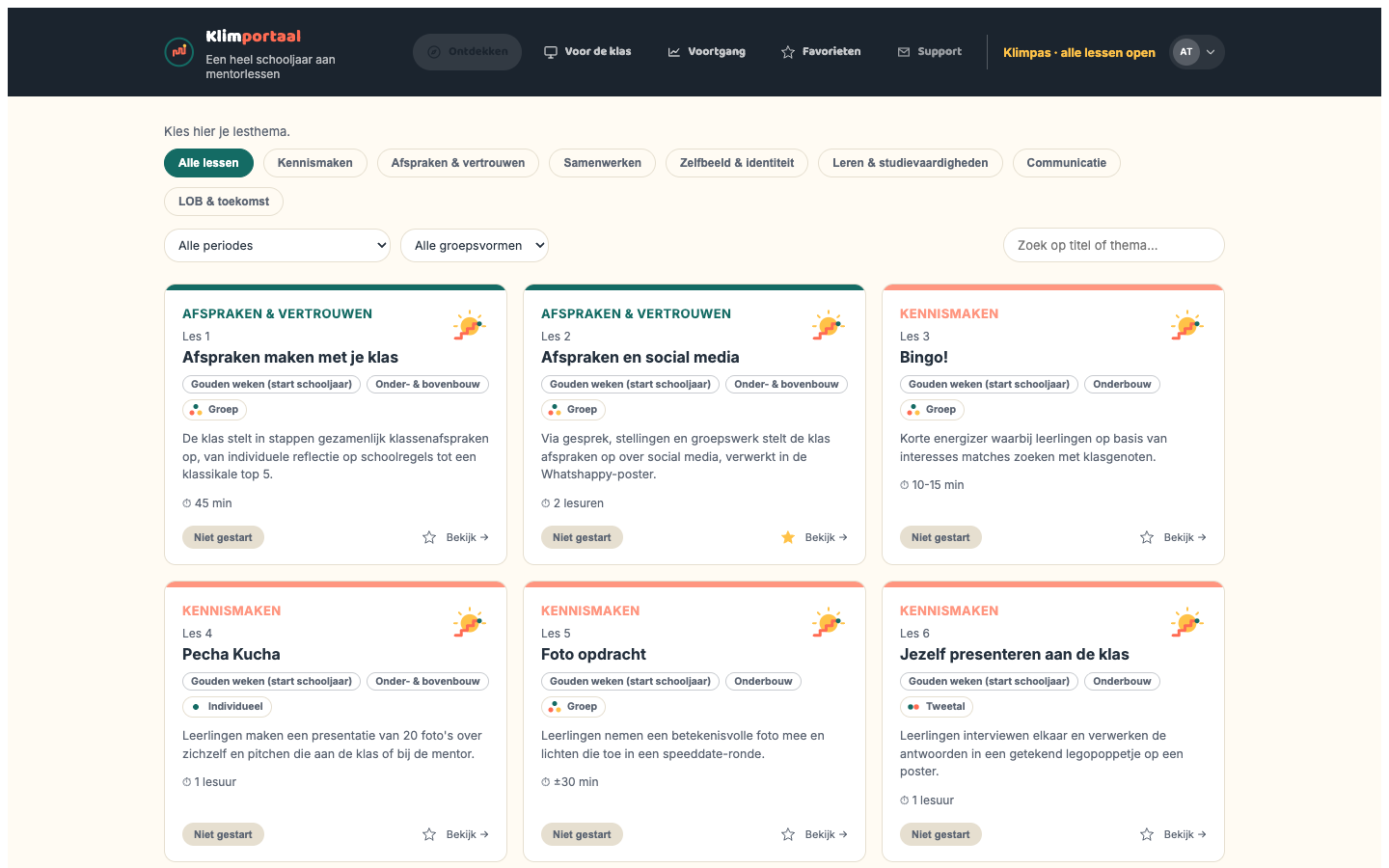
Task: Open Voortgang chart icon in navigation
Action: [674, 52]
